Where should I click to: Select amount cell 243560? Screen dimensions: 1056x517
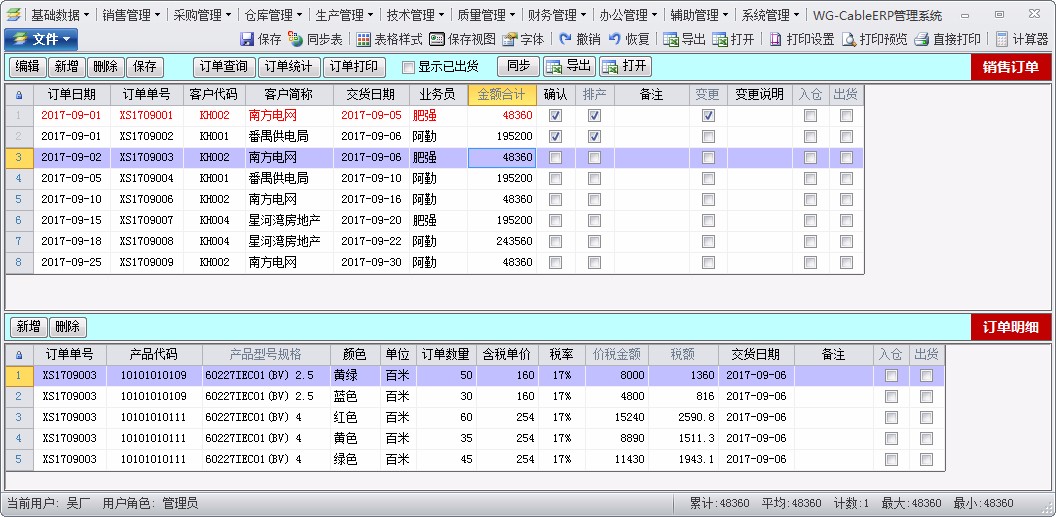click(x=502, y=241)
